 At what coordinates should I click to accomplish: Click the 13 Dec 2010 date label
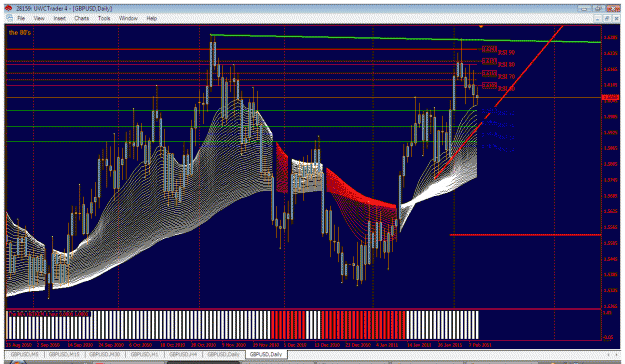[x=327, y=345]
